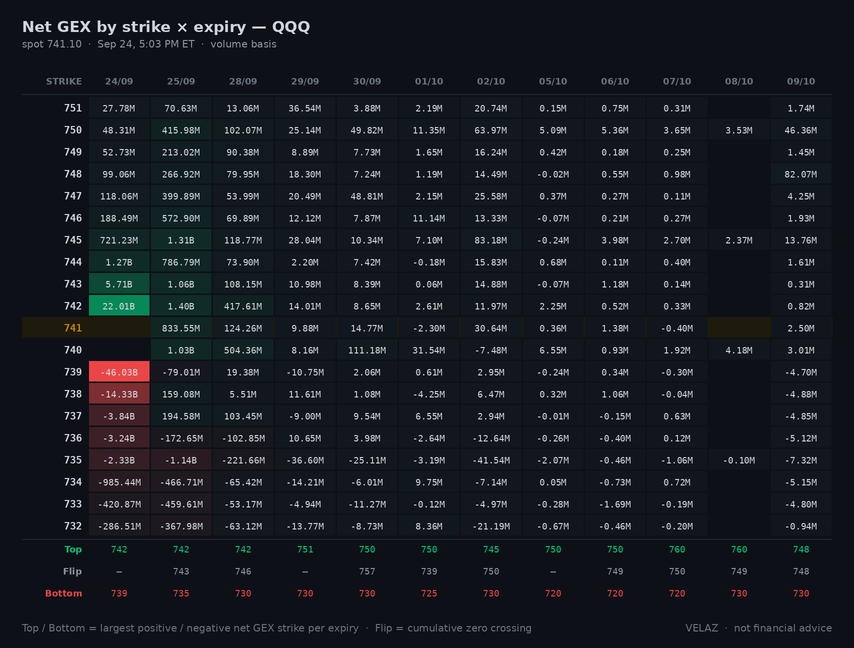The height and width of the screenshot is (648, 854).
Task: Click the STRIKE column header
Action: 64,81
